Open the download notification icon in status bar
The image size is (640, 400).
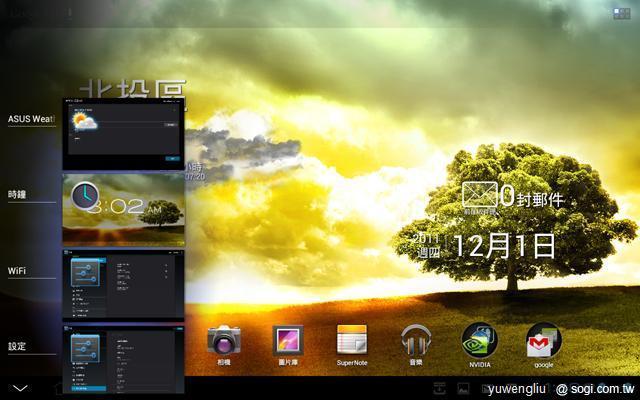[x=440, y=388]
